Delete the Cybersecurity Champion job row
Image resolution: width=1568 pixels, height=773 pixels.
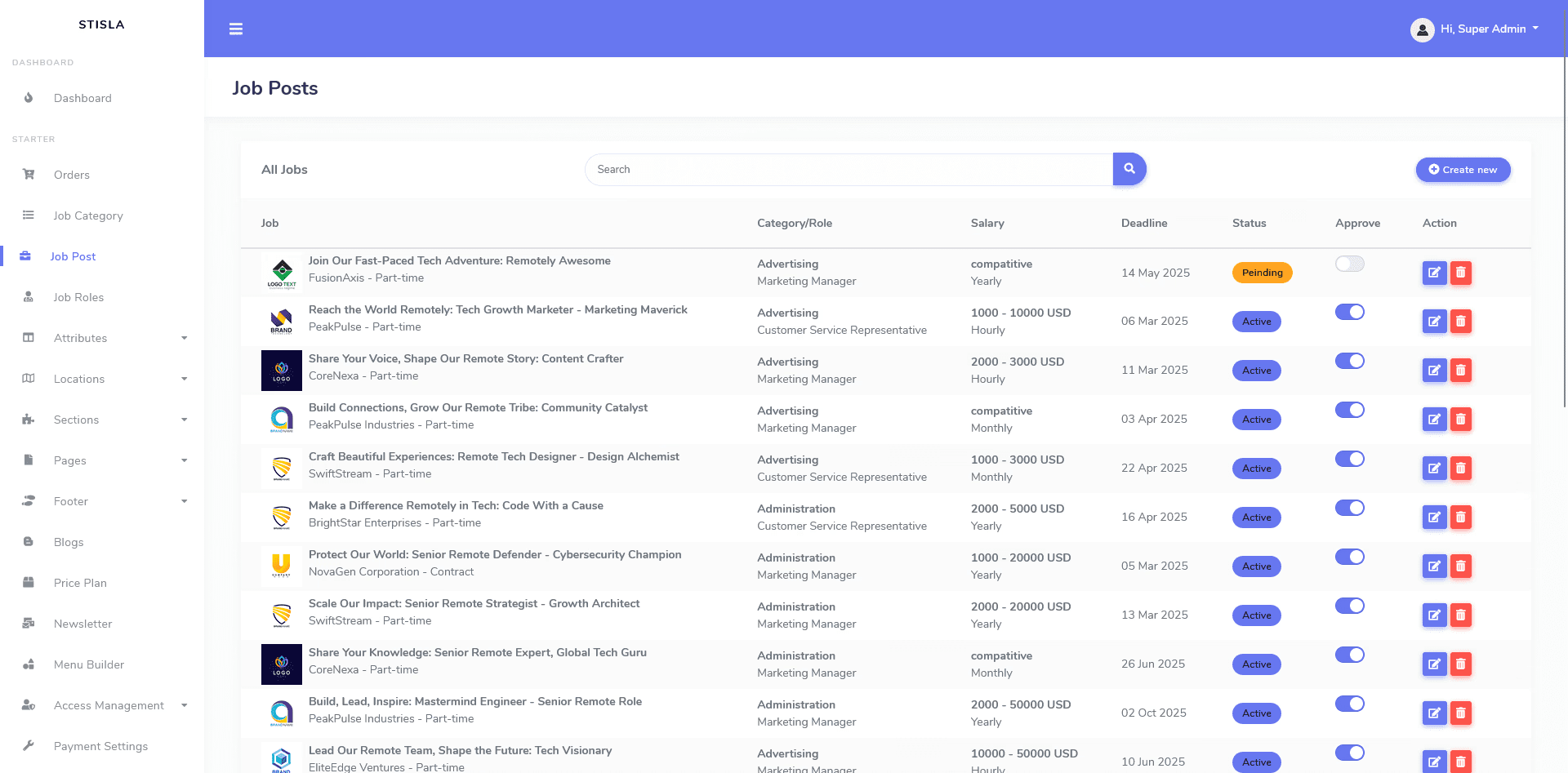coord(1461,566)
